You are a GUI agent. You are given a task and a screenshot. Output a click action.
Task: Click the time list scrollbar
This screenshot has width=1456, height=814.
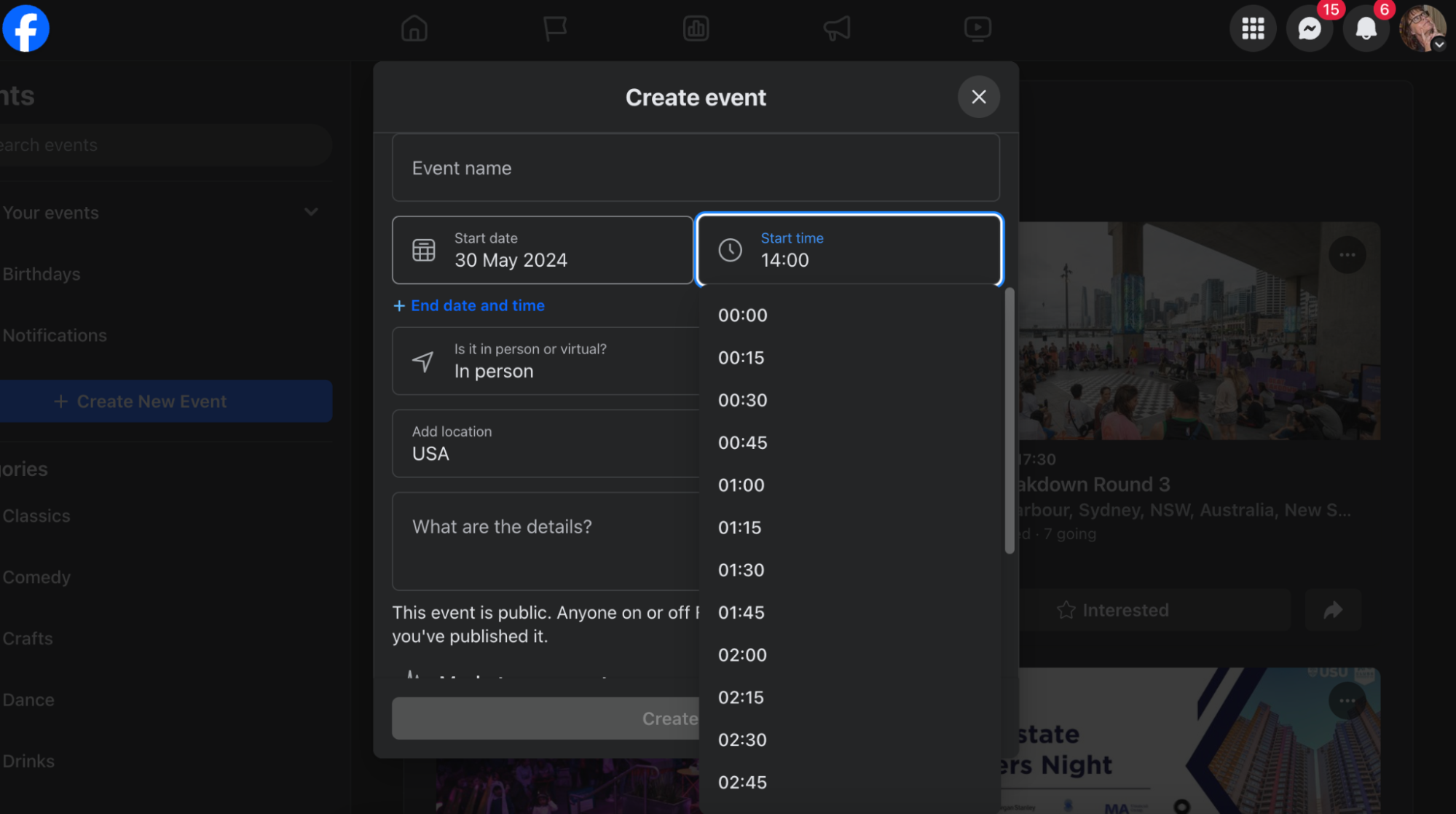tap(1010, 421)
